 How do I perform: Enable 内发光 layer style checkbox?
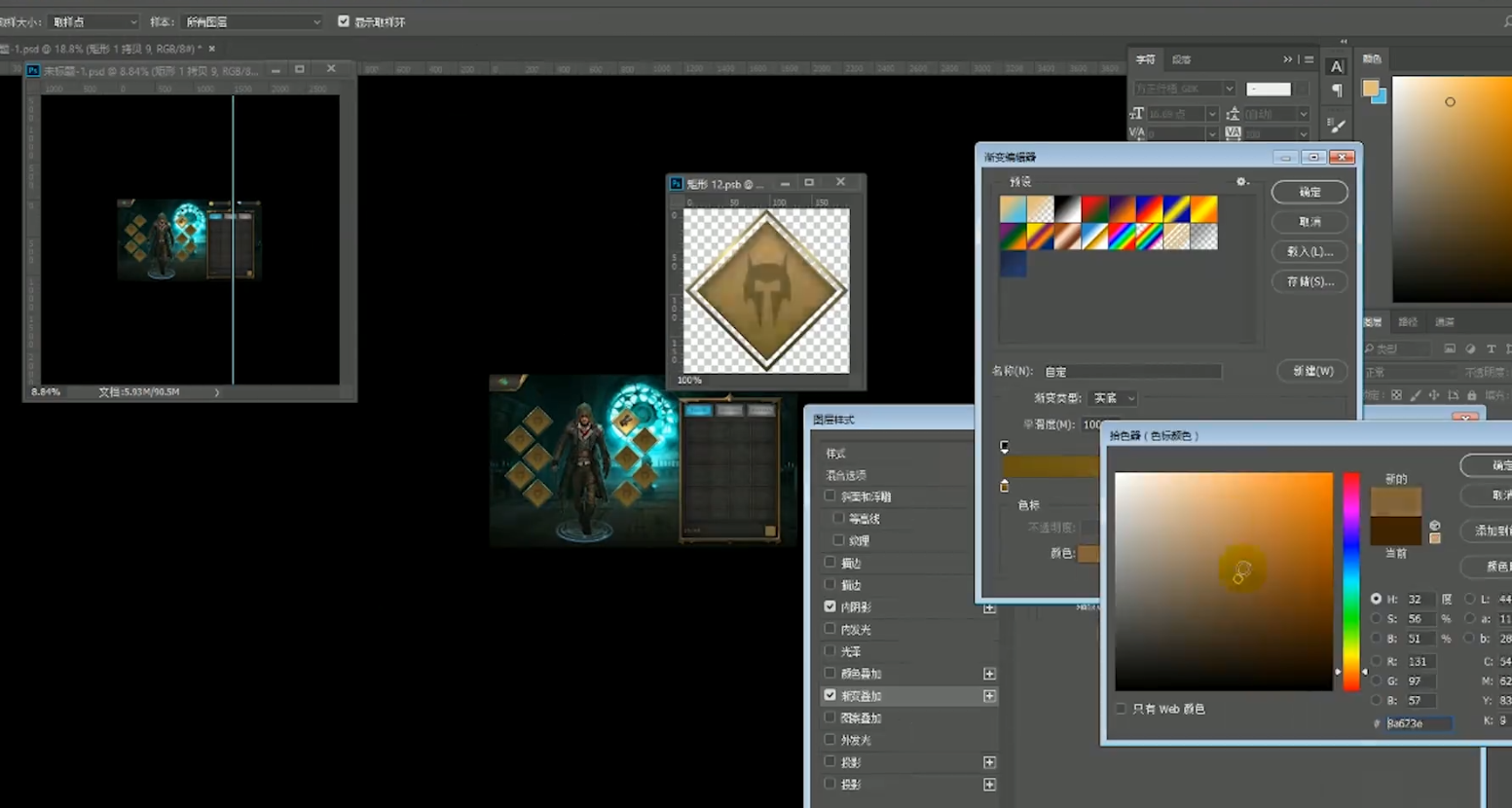click(x=830, y=629)
